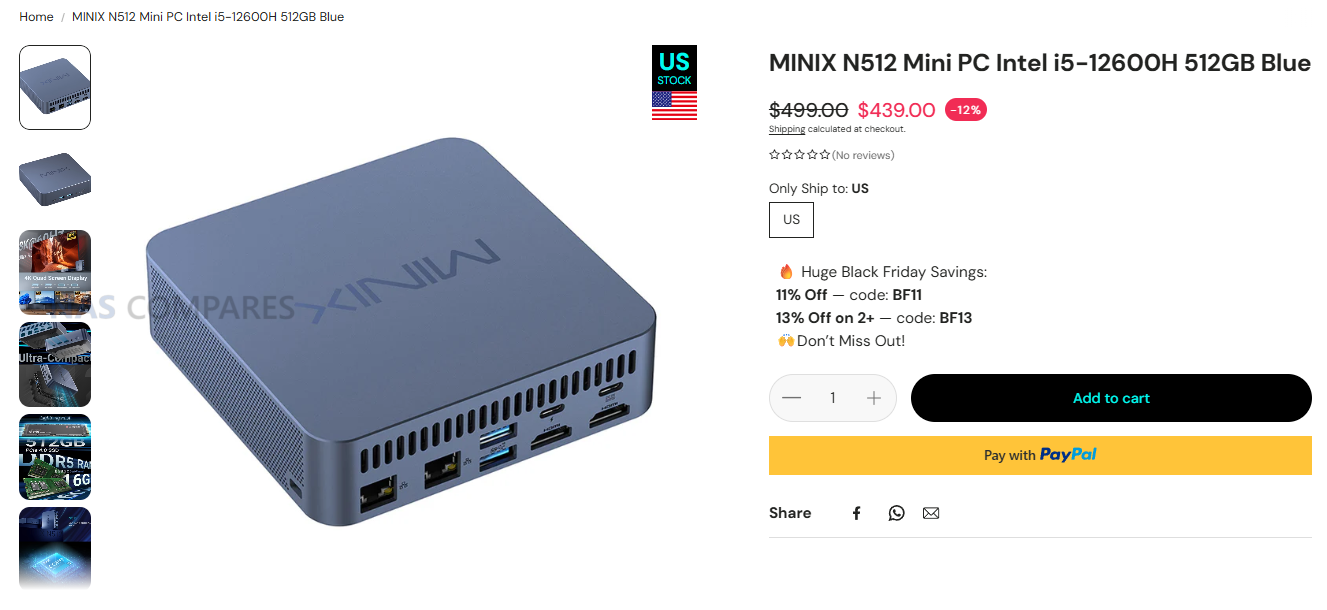Open the glowing blue chip thumbnail
The image size is (1327, 610).
click(55, 549)
